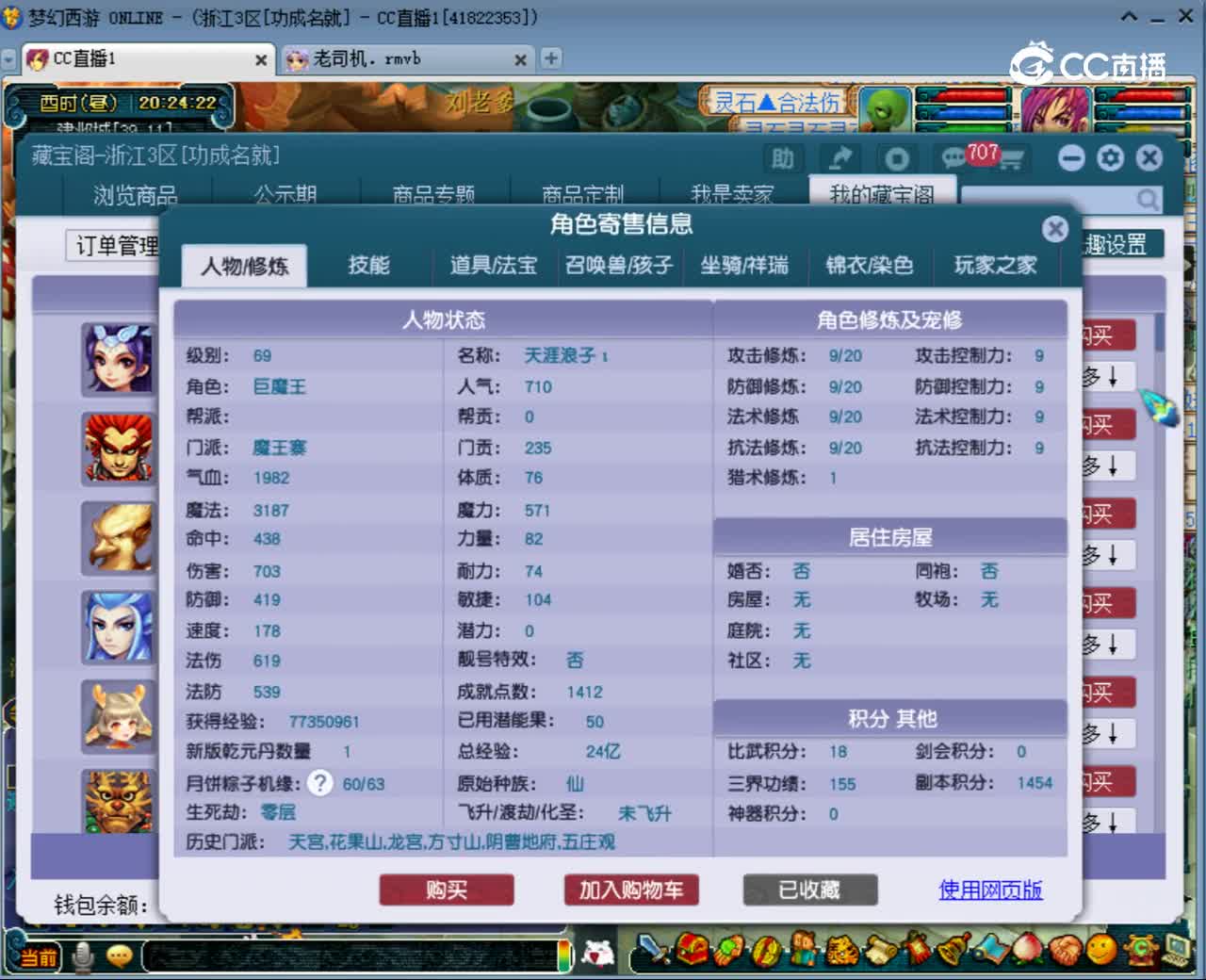Click the handshake friends icon
The height and width of the screenshot is (980, 1206).
[1066, 952]
